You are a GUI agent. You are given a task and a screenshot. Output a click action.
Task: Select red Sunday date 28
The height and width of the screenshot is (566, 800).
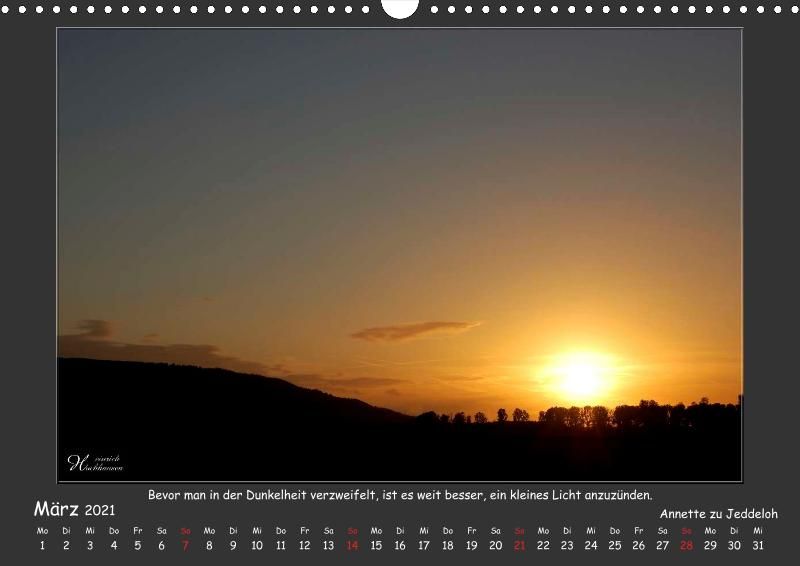pyautogui.click(x=686, y=546)
